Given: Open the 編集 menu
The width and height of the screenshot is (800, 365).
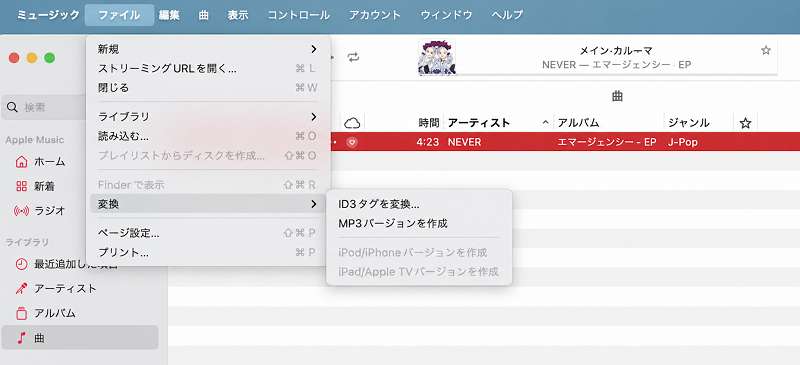Looking at the screenshot, I should (x=169, y=15).
